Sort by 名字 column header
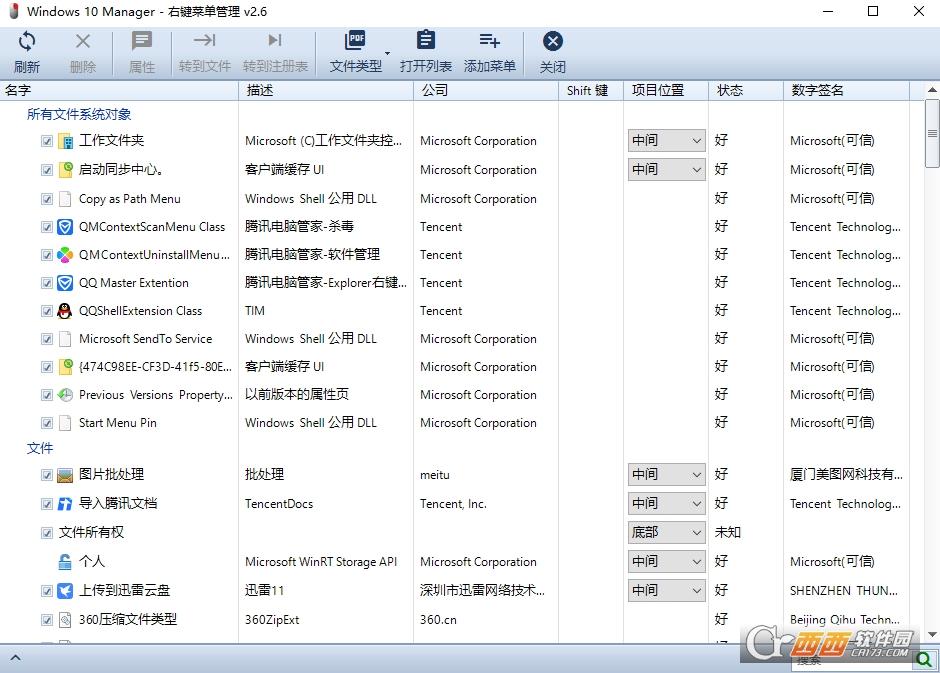The image size is (940, 673). click(x=119, y=90)
